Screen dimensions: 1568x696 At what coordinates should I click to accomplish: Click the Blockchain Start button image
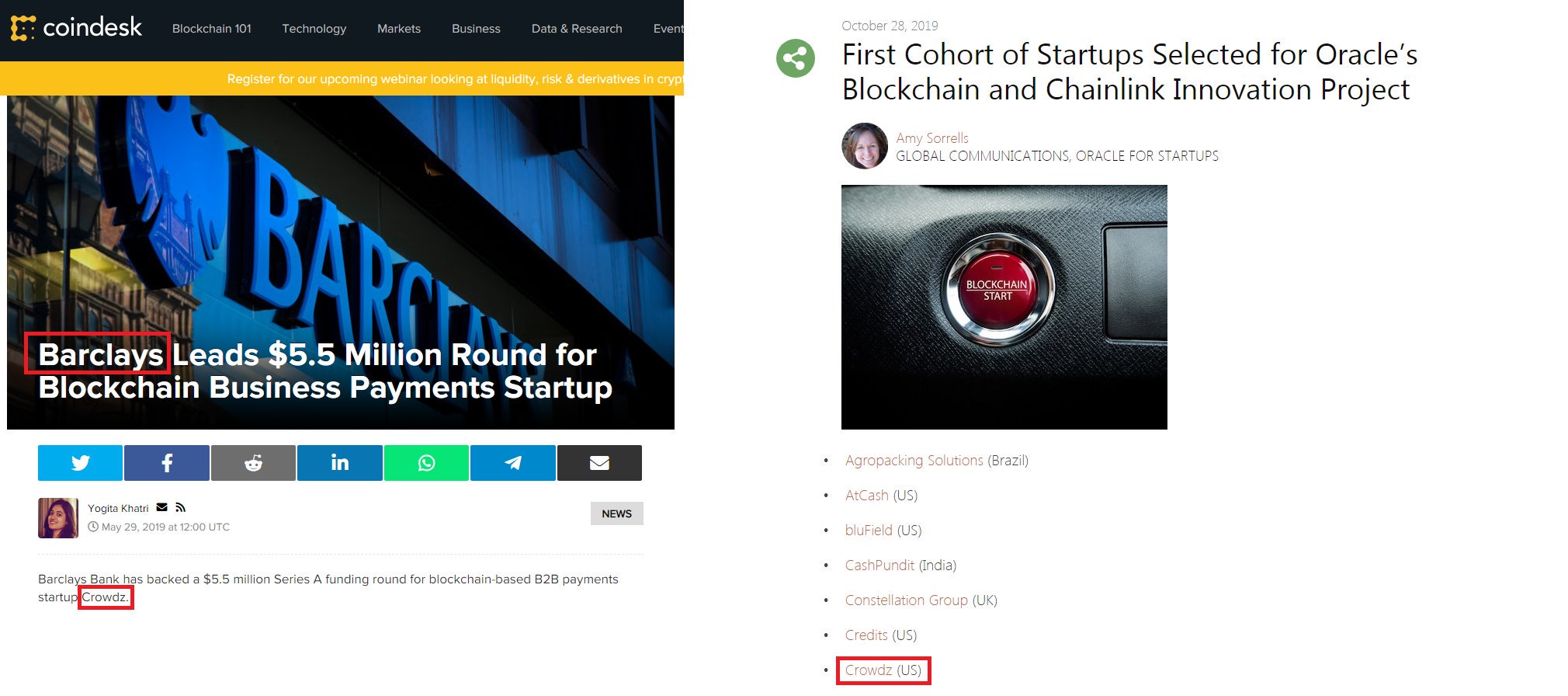(997, 291)
